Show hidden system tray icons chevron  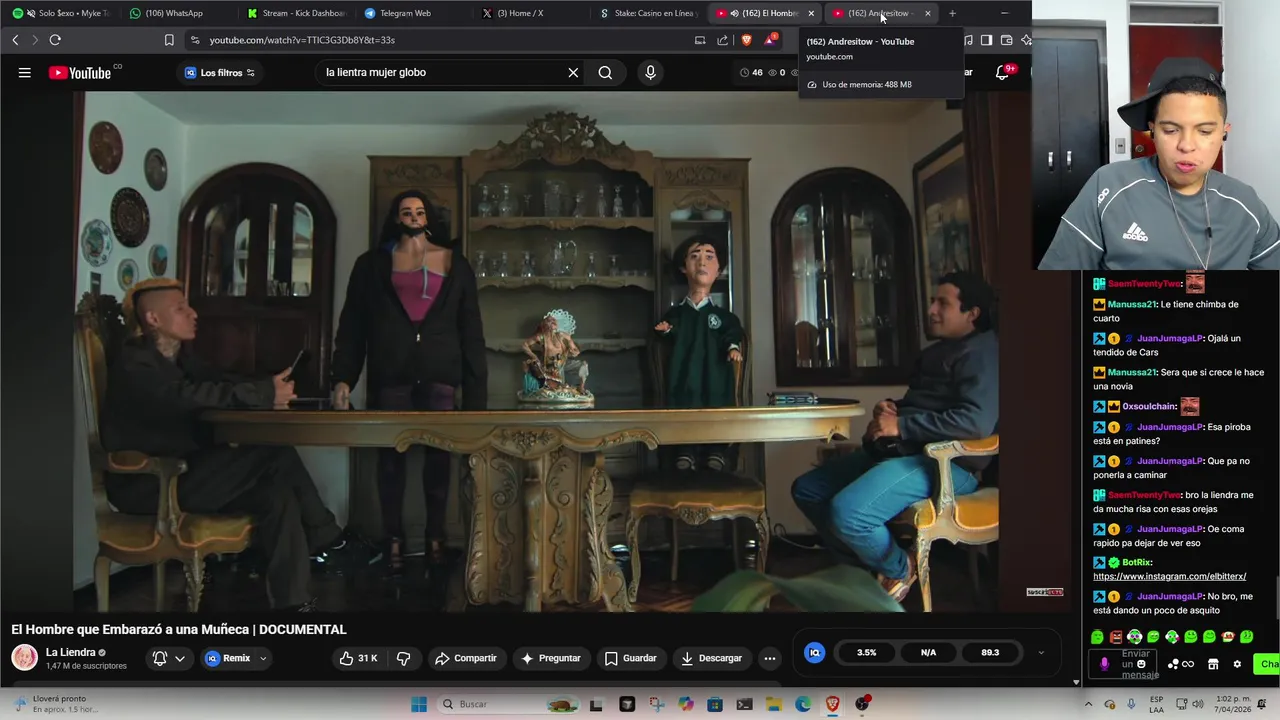pos(1088,704)
